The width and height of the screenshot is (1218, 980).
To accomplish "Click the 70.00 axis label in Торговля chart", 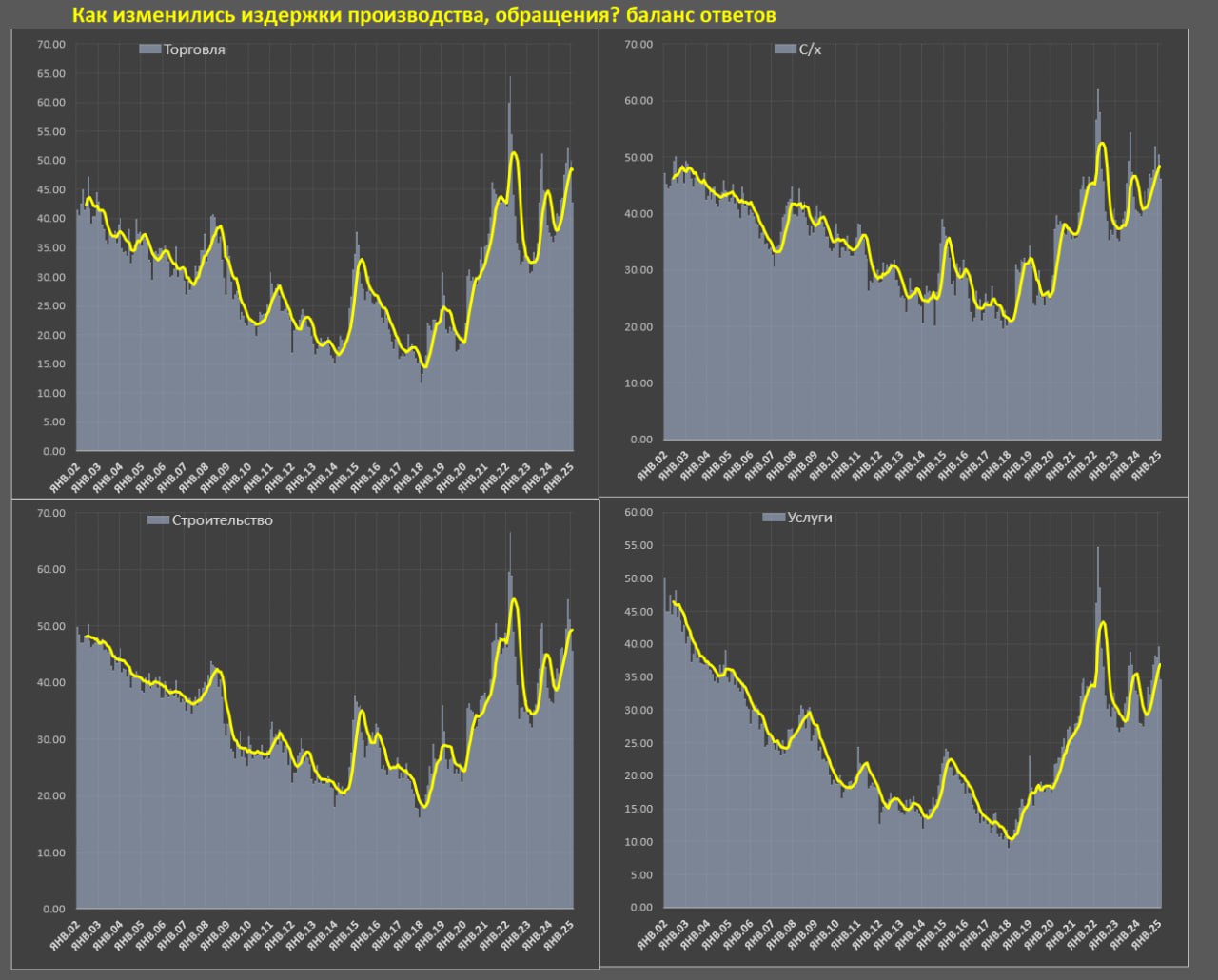I will click(50, 45).
